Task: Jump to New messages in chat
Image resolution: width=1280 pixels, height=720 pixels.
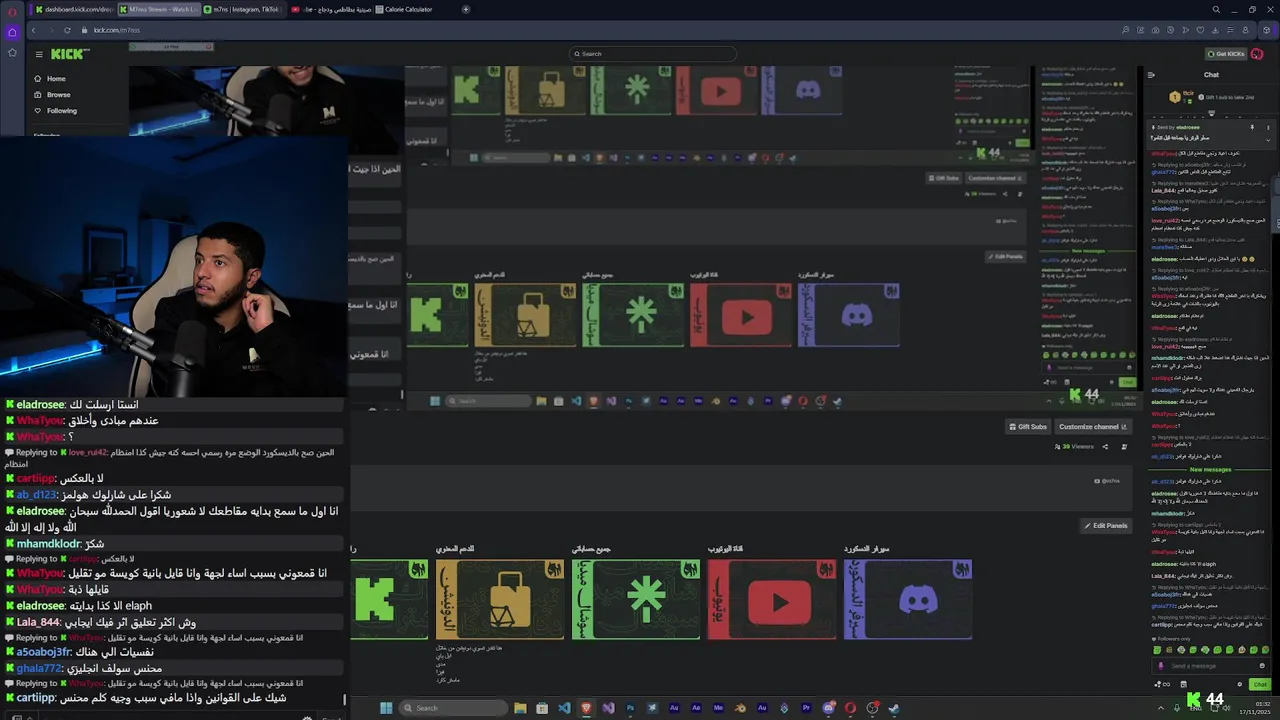Action: tap(1210, 470)
